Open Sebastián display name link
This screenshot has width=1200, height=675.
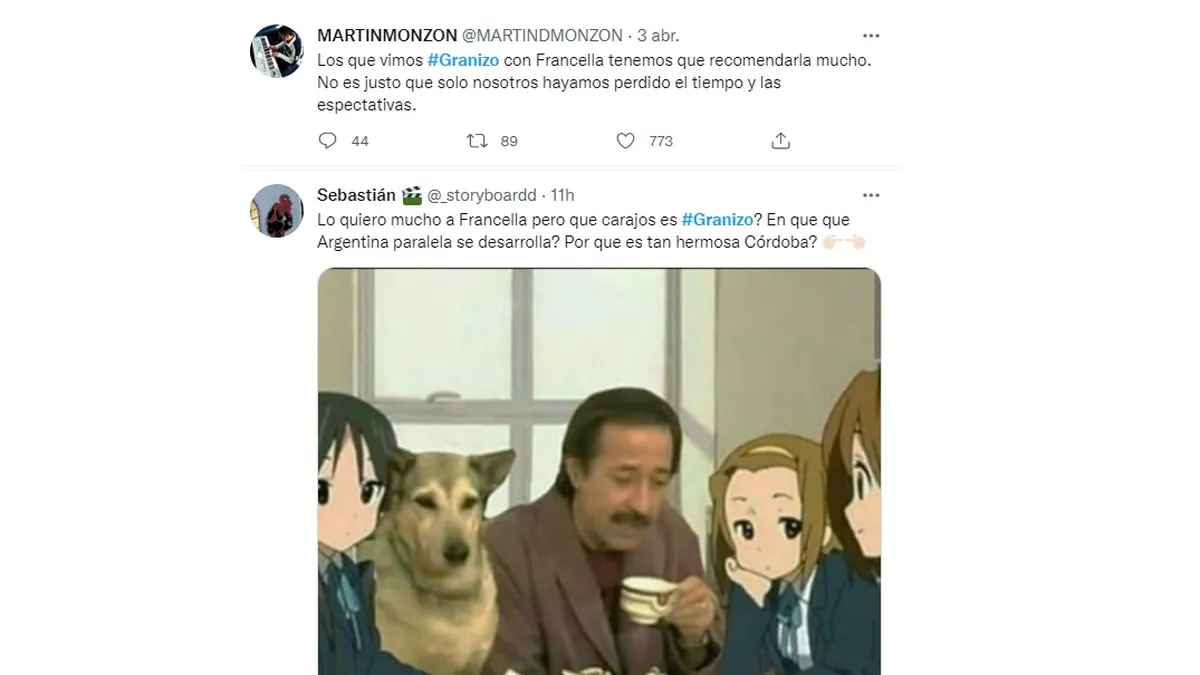[357, 195]
